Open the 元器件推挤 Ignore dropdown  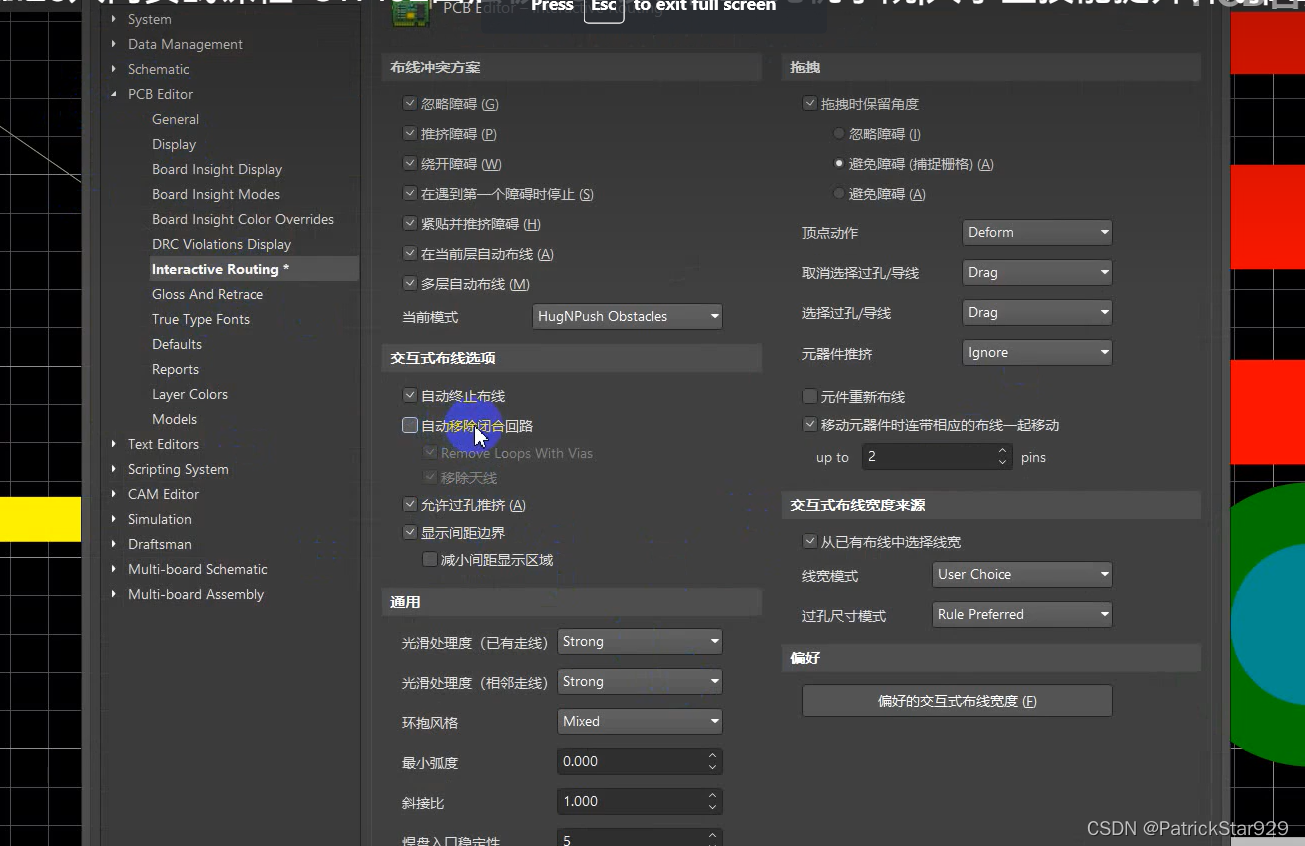coord(1037,352)
